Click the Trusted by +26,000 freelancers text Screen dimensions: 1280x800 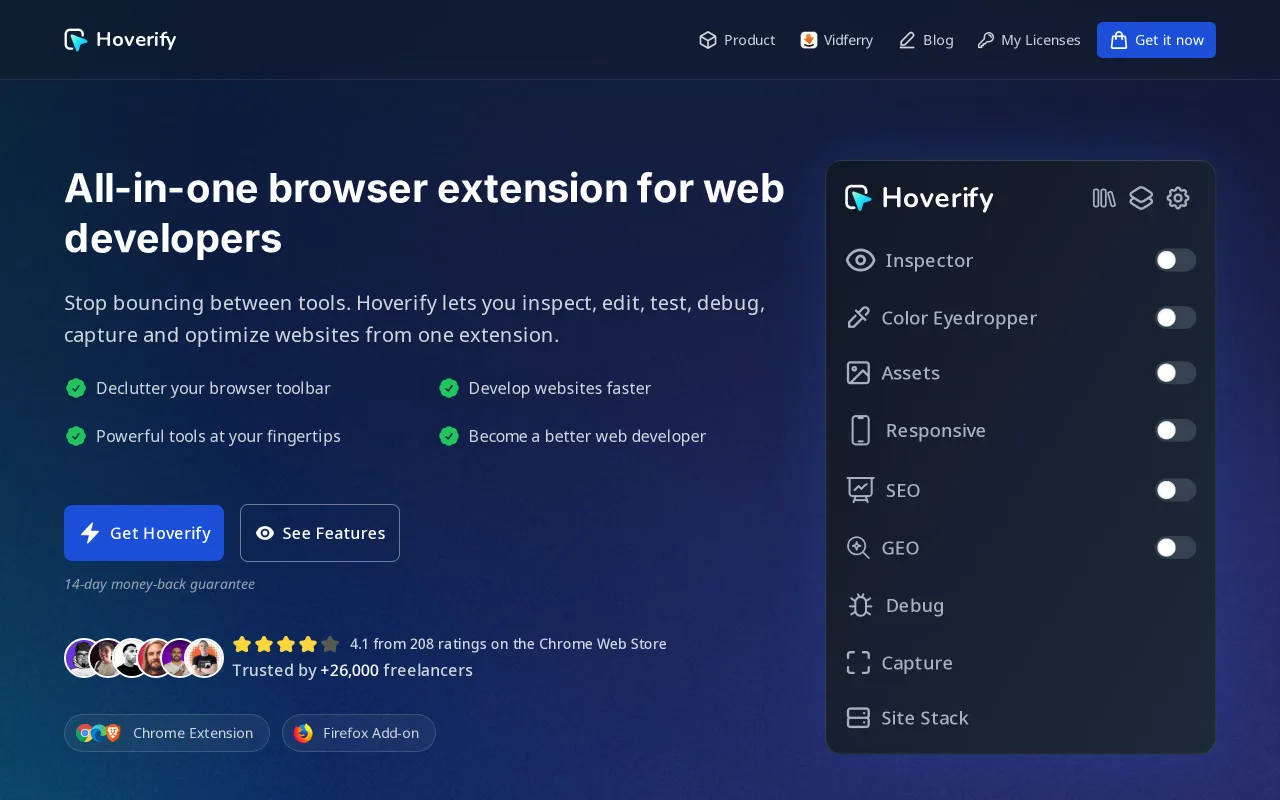353,670
